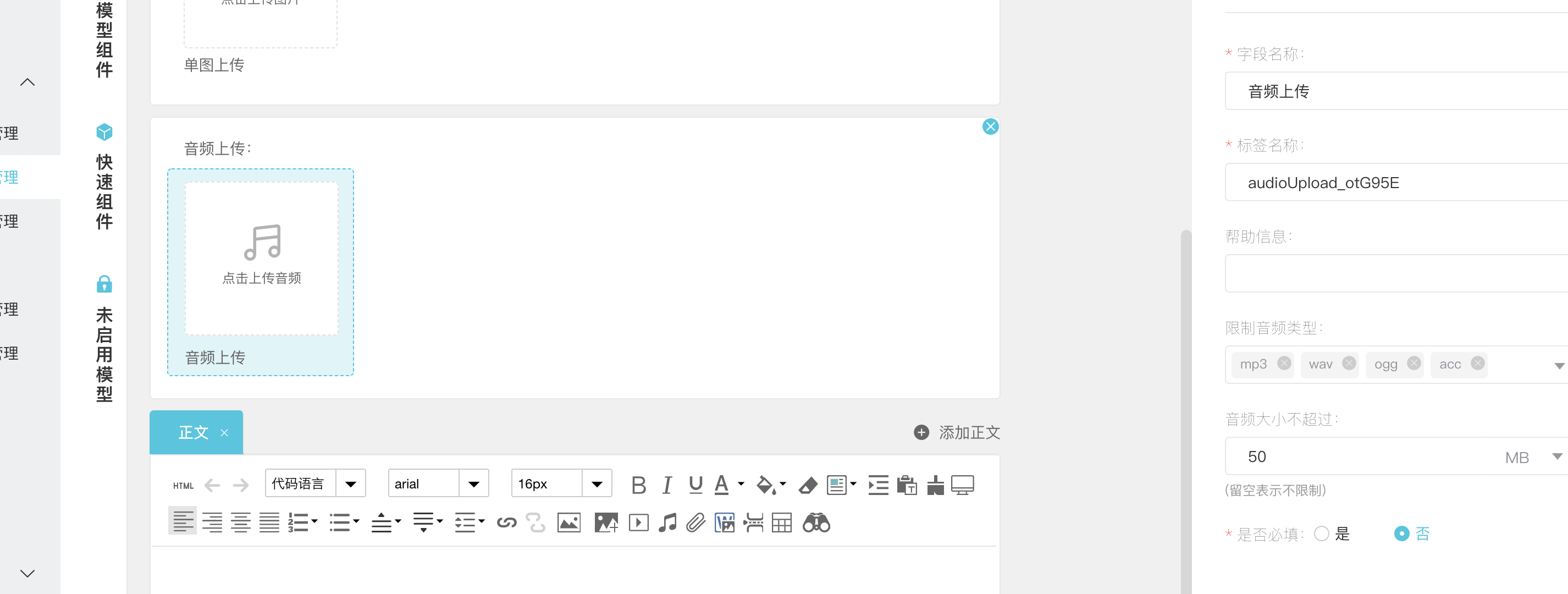Viewport: 1568px width, 594px height.
Task: Open the 快速组件 side tab
Action: pos(104,177)
